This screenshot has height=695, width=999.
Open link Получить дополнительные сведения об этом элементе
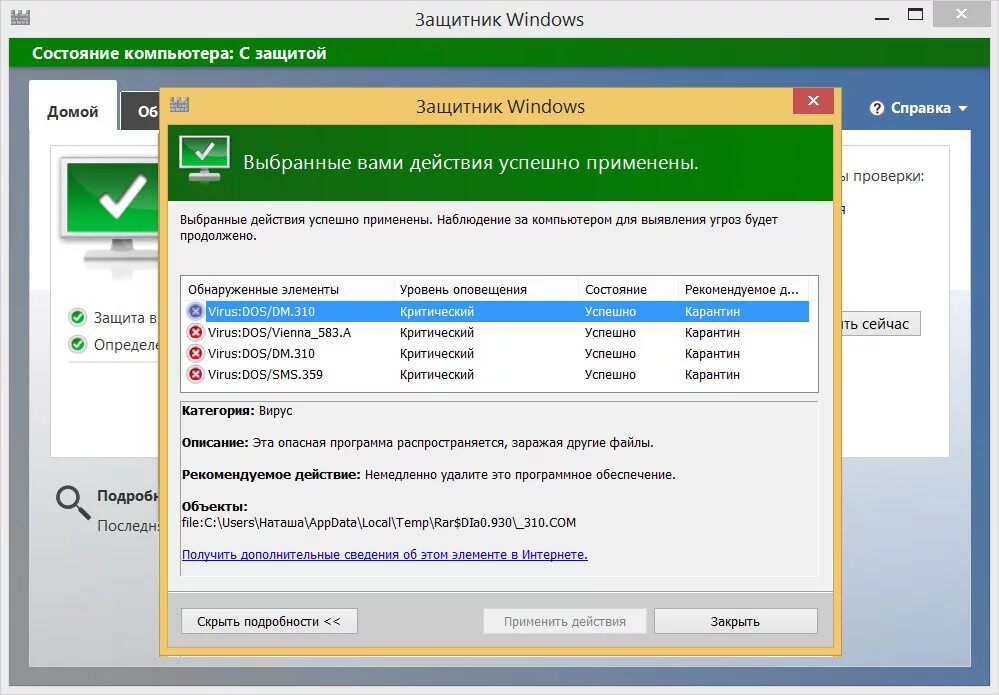click(x=384, y=554)
